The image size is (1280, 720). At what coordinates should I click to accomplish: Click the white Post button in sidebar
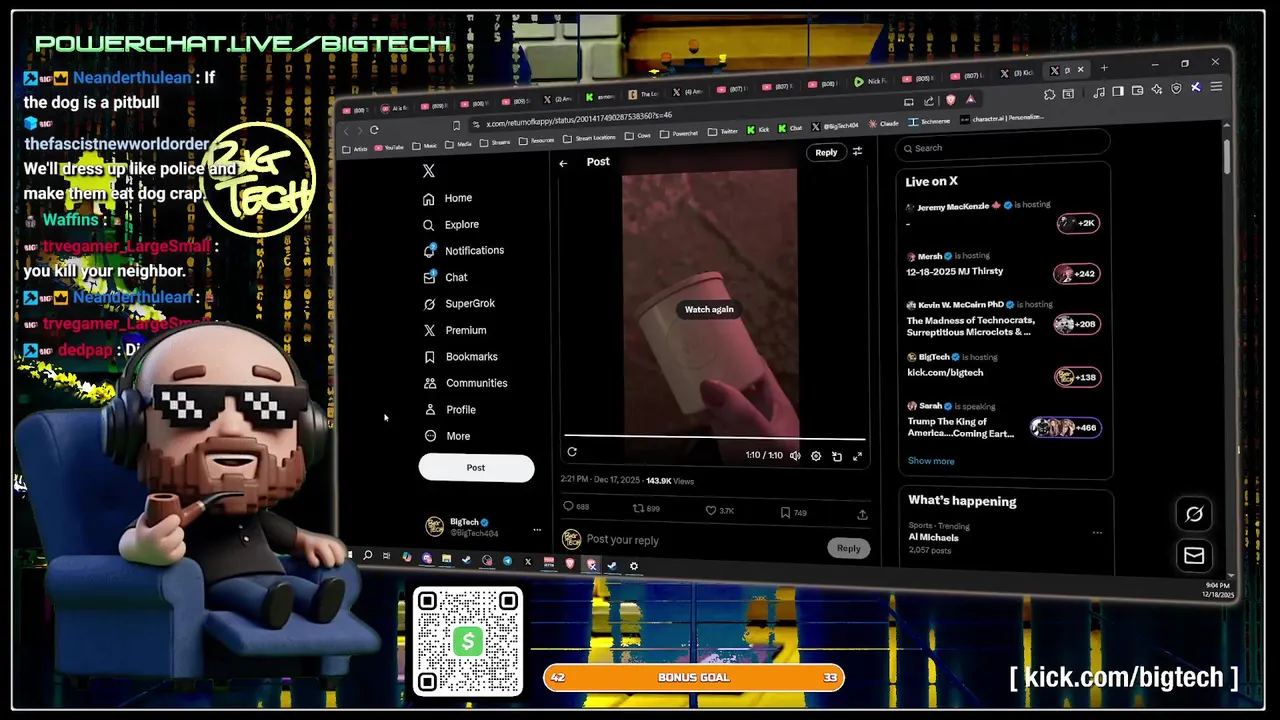pyautogui.click(x=476, y=468)
